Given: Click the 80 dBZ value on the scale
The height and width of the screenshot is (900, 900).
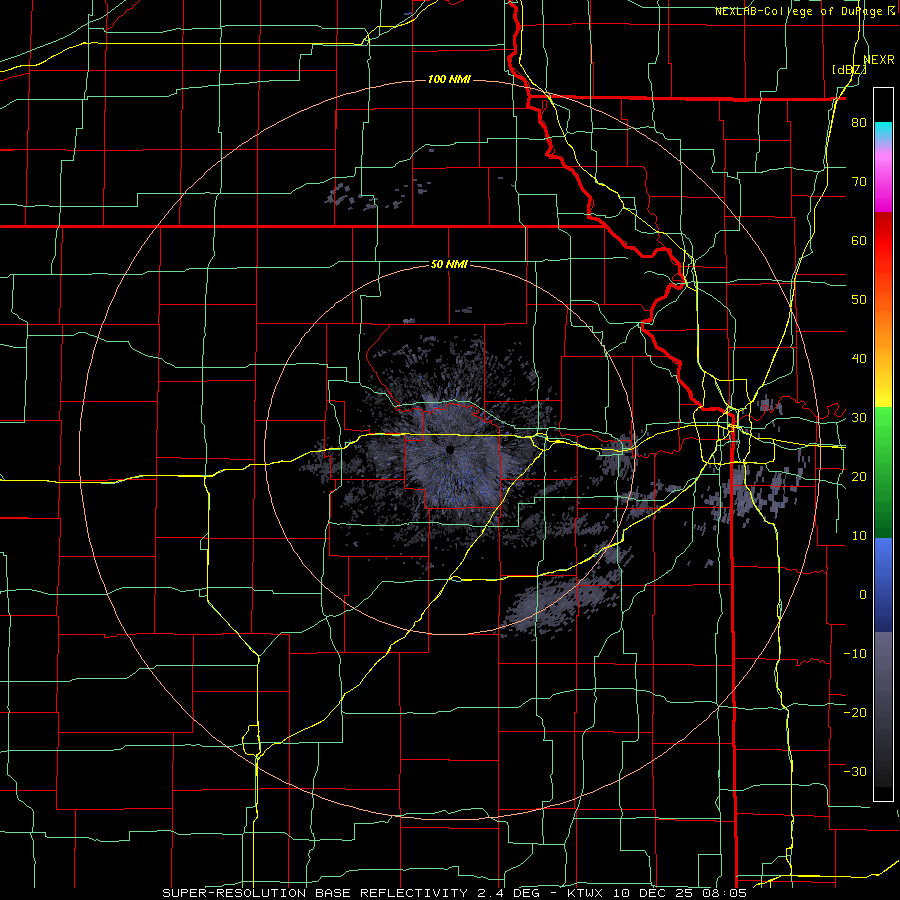Looking at the screenshot, I should coord(859,123).
